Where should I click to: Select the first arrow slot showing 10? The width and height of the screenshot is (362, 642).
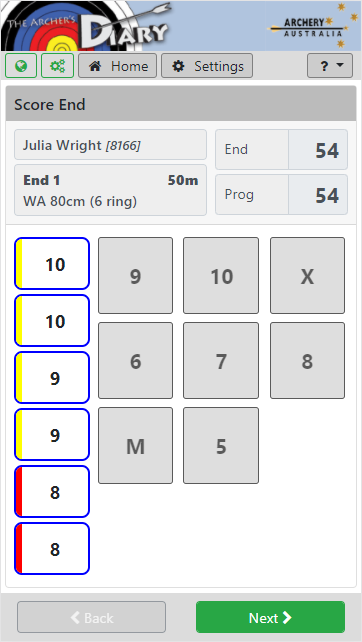coord(52,264)
